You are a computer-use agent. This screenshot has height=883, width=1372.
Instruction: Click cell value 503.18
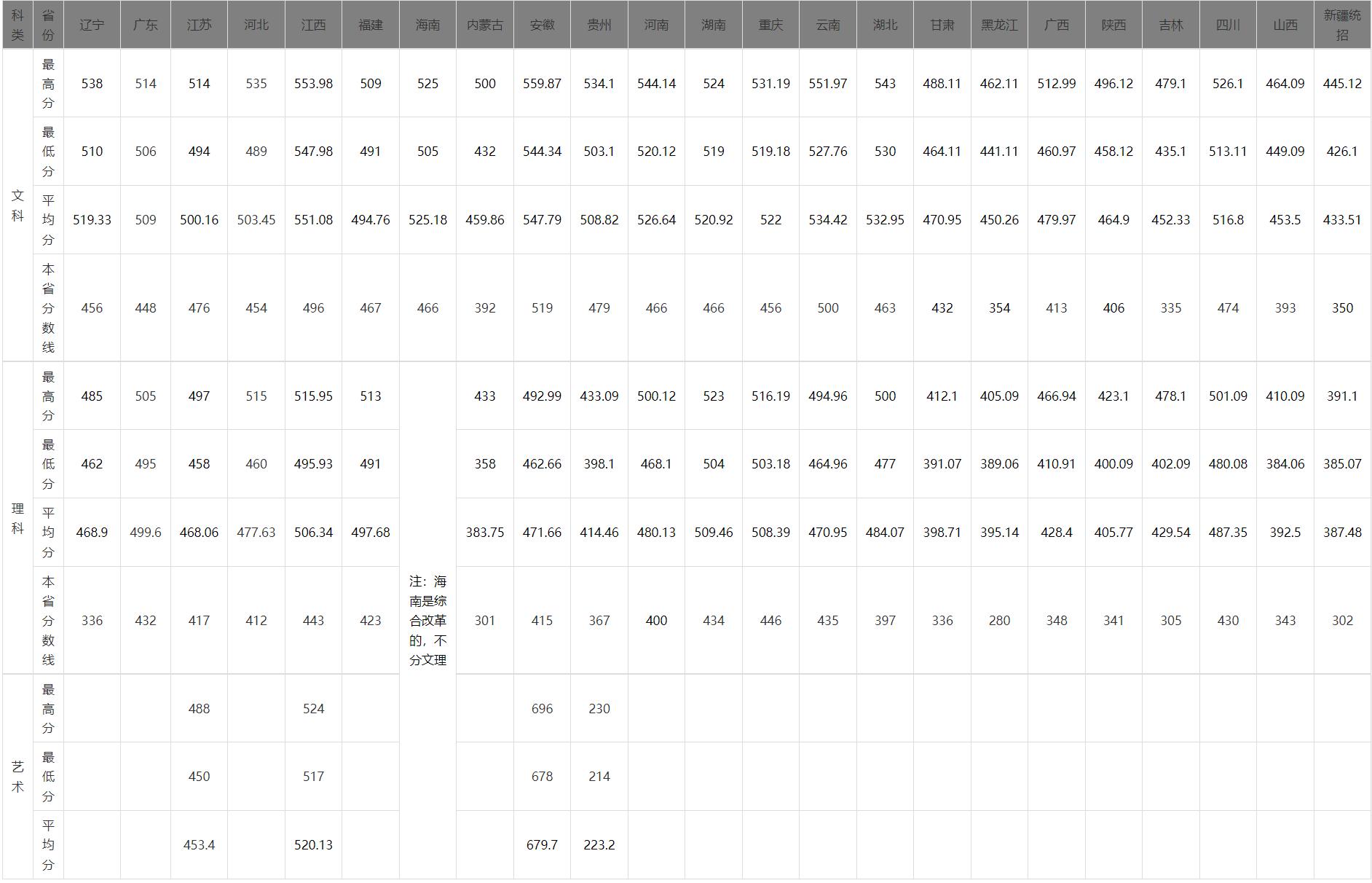tap(770, 464)
